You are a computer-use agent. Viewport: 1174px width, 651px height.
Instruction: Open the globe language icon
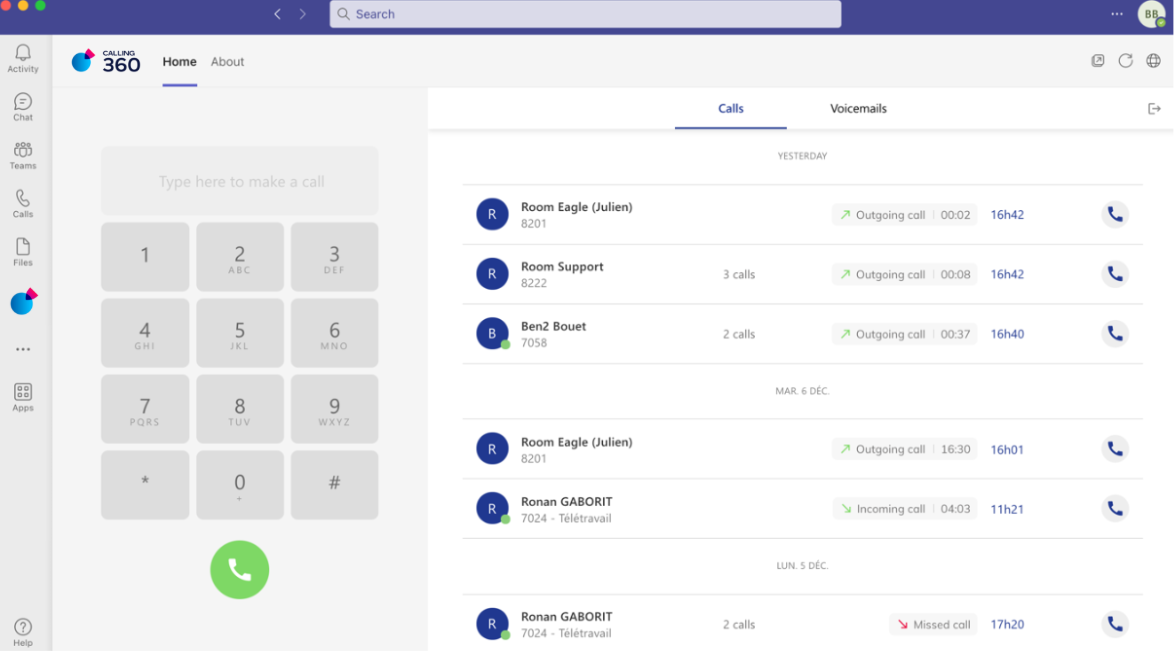(1153, 61)
